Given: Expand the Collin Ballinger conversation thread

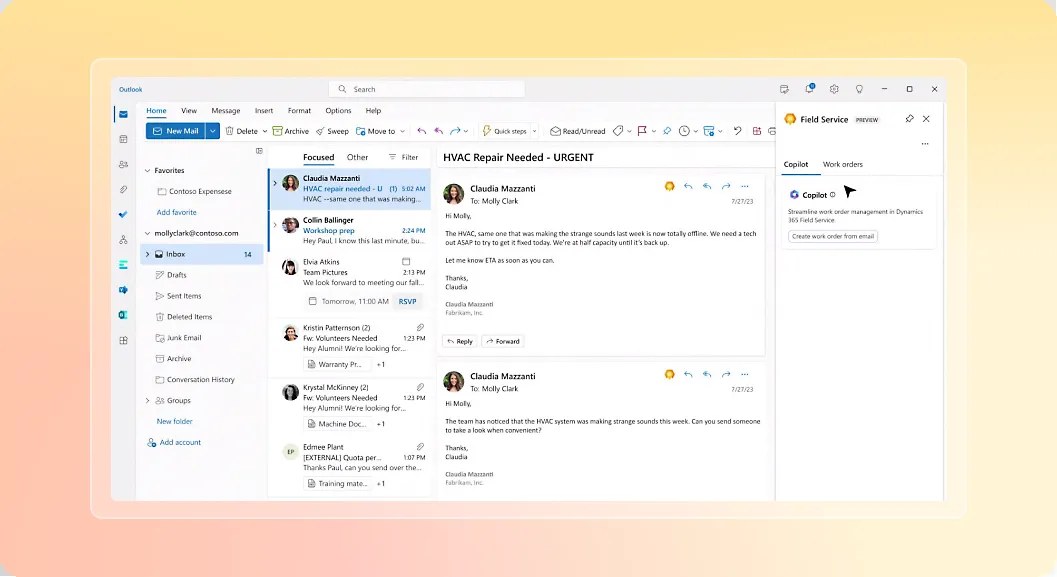Looking at the screenshot, I should click(274, 224).
